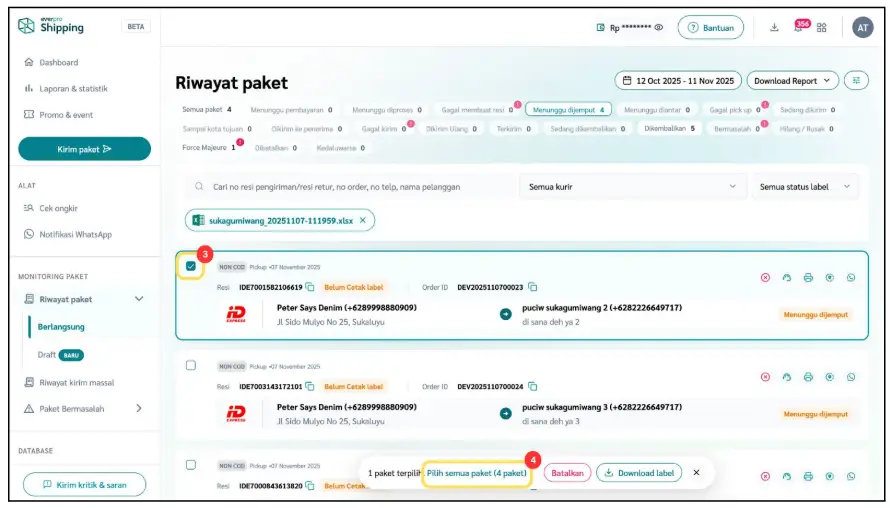This screenshot has width=890, height=508.
Task: Open notifications bell with 356 badge
Action: tap(798, 28)
